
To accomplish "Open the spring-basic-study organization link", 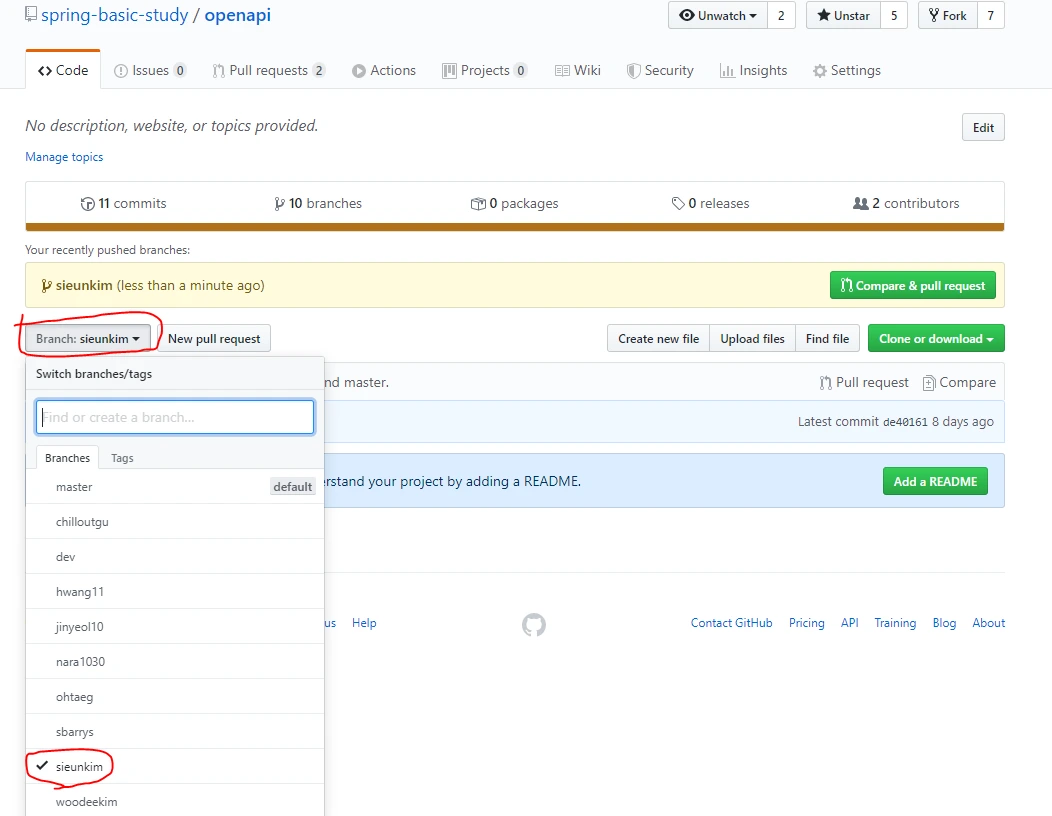I will [x=115, y=15].
